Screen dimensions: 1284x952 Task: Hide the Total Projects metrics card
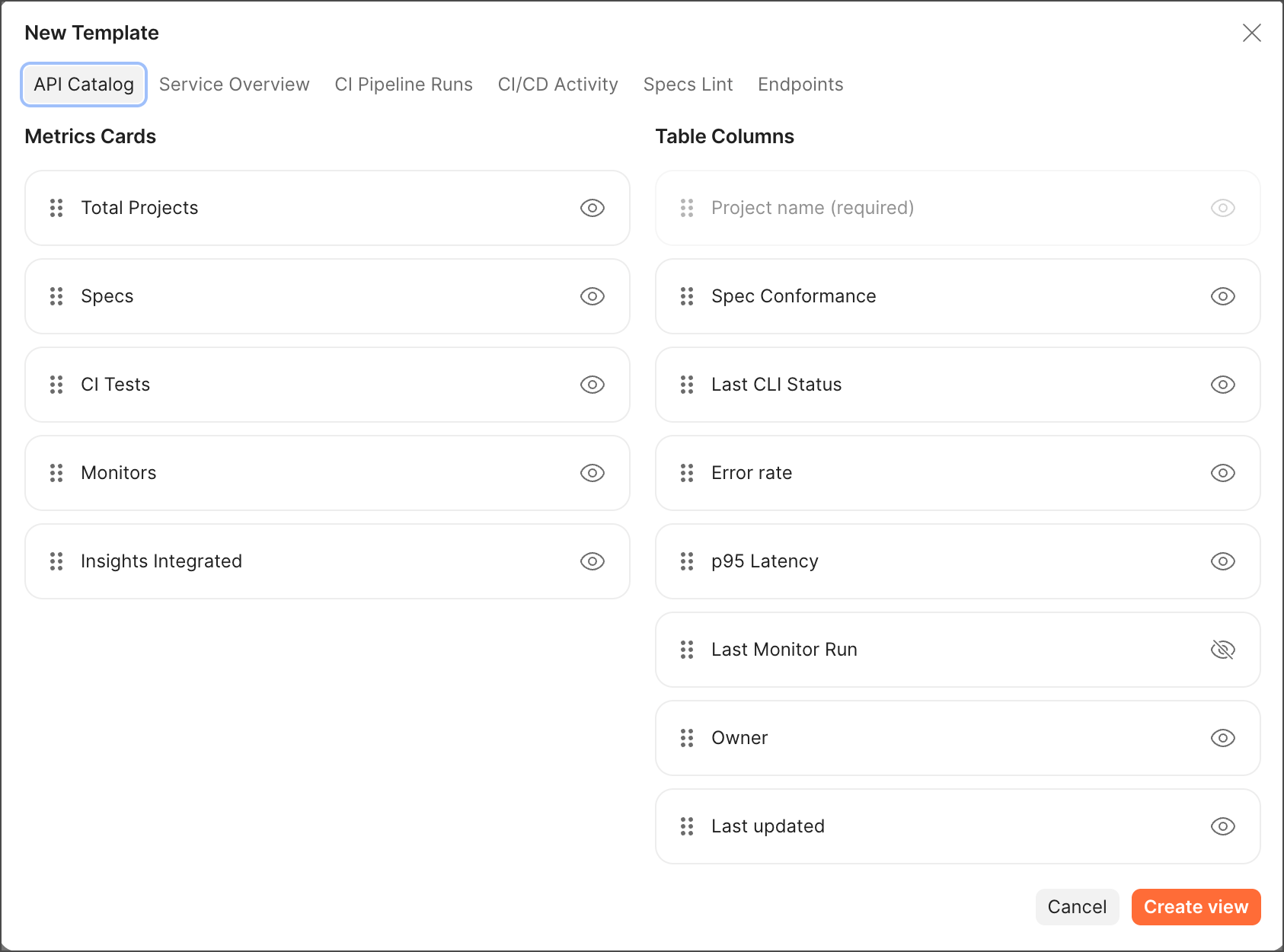(592, 208)
